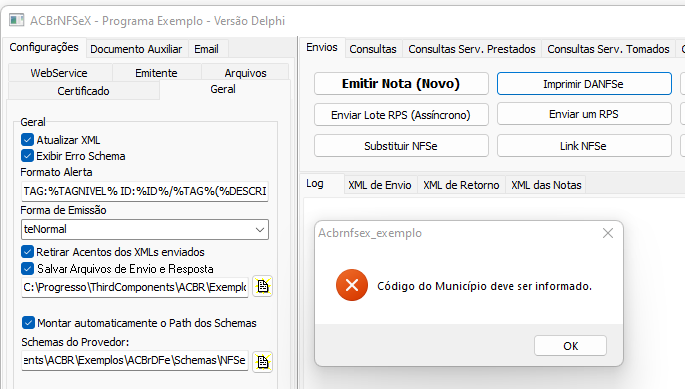685x389 pixels.
Task: Open the Consultas tab
Action: click(373, 49)
